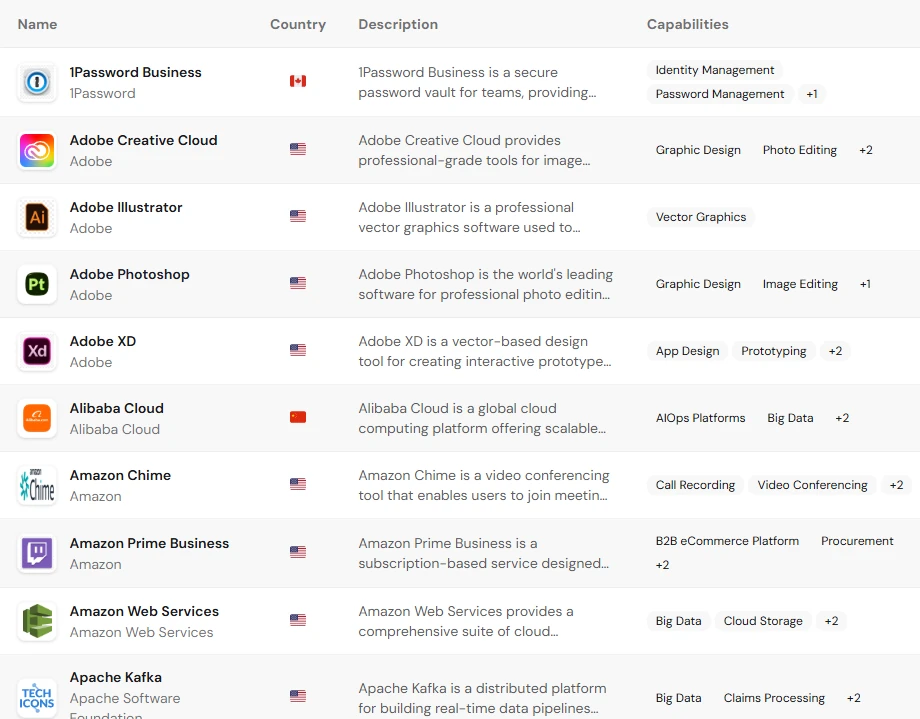Select the App Design capability tag
The width and height of the screenshot is (920, 719).
688,351
